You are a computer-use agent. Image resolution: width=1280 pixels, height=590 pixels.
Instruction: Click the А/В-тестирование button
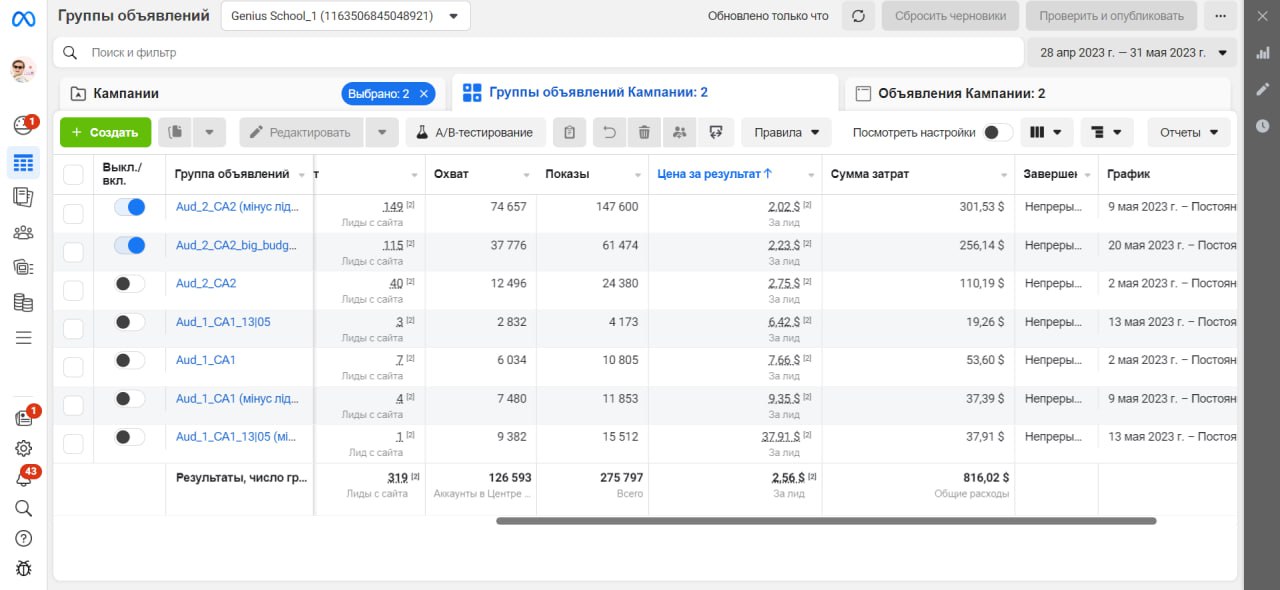pyautogui.click(x=476, y=132)
